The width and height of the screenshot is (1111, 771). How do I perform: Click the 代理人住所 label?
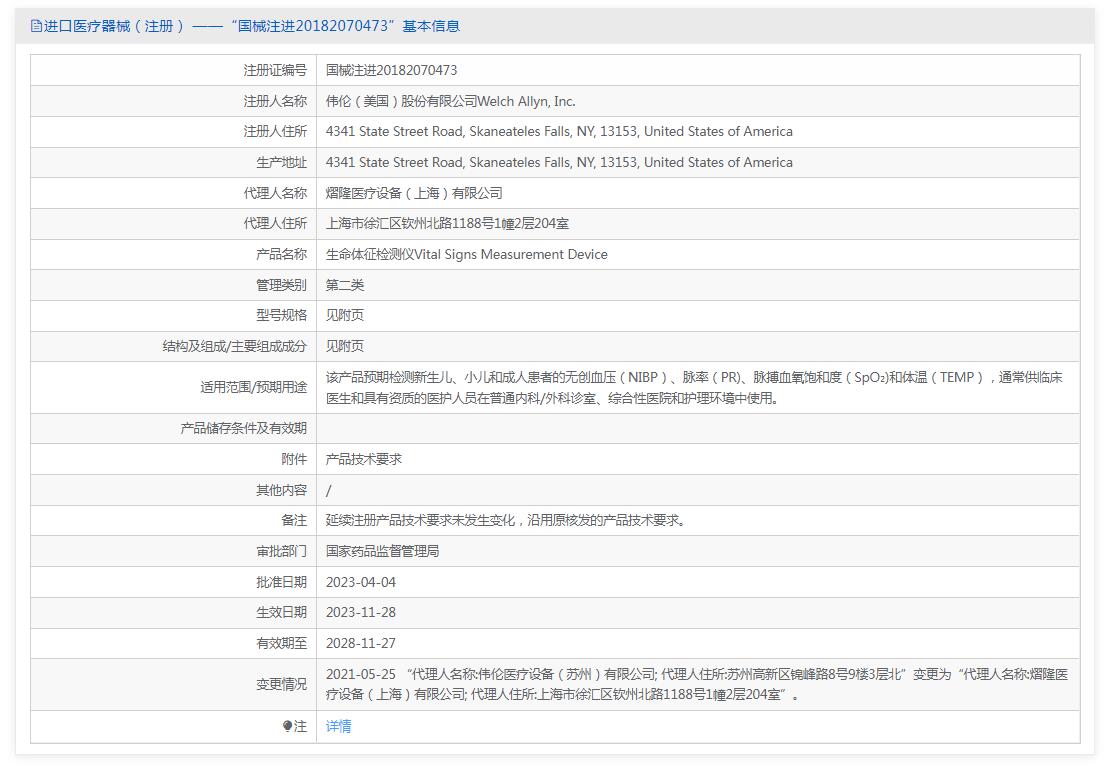pos(275,224)
